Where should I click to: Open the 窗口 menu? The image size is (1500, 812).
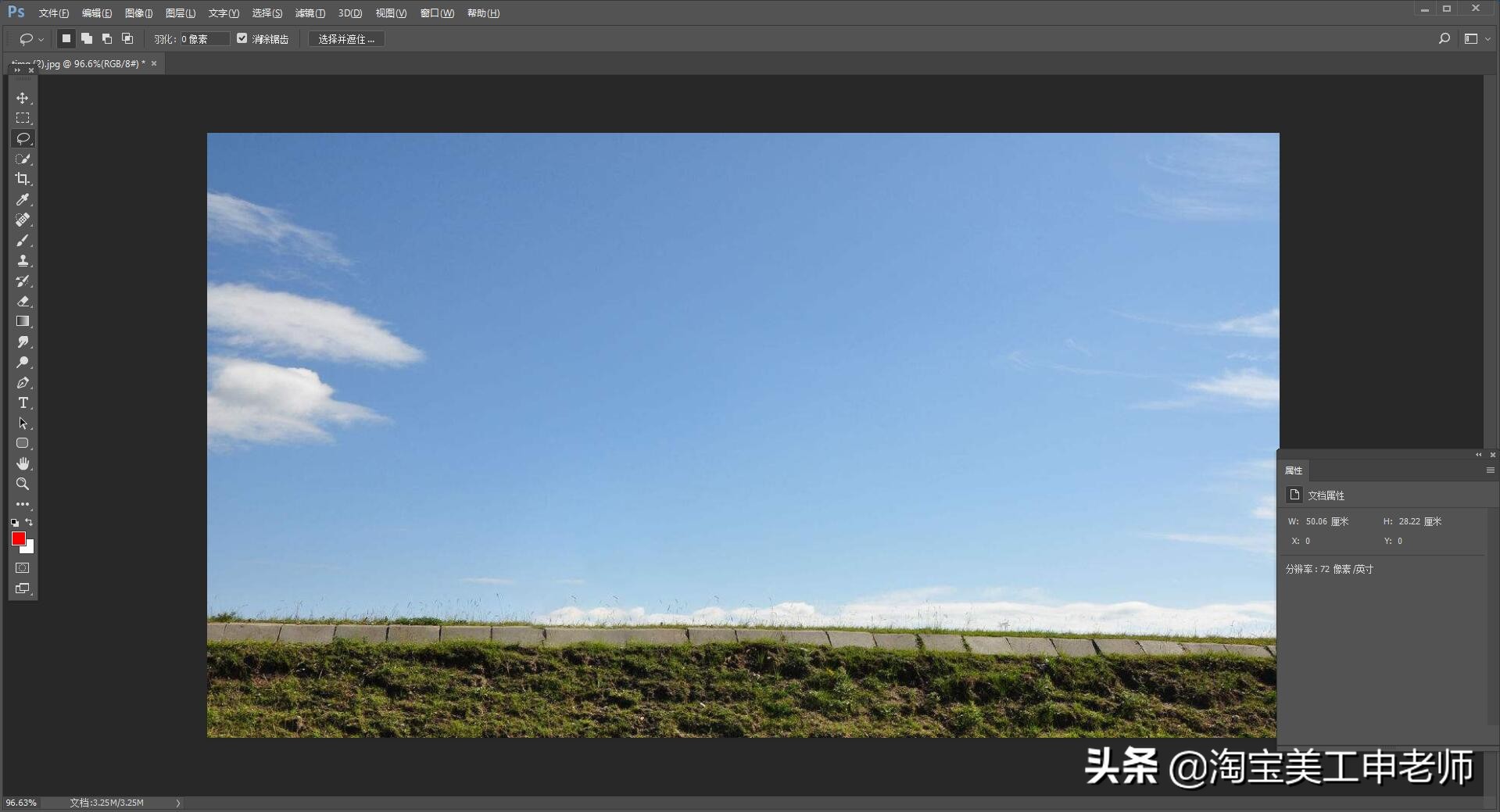click(437, 13)
